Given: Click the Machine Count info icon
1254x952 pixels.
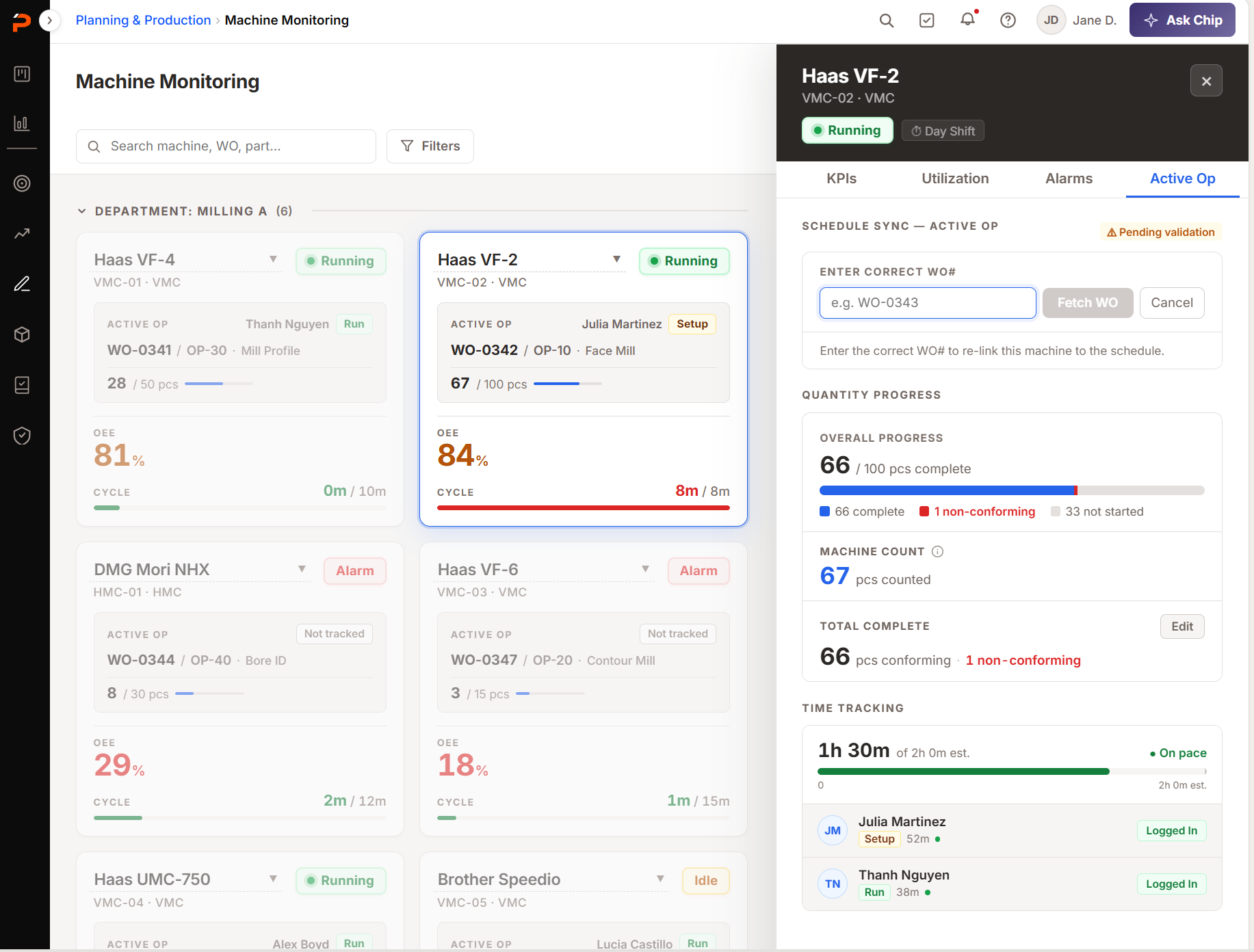Looking at the screenshot, I should (938, 552).
